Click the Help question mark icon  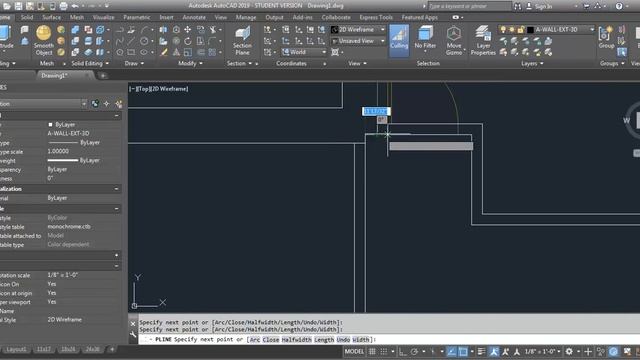pos(619,6)
